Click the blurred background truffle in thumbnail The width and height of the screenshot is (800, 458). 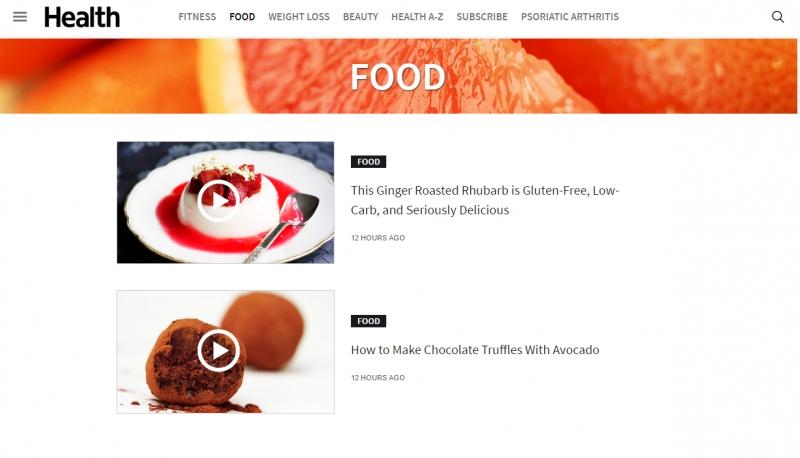click(x=265, y=330)
